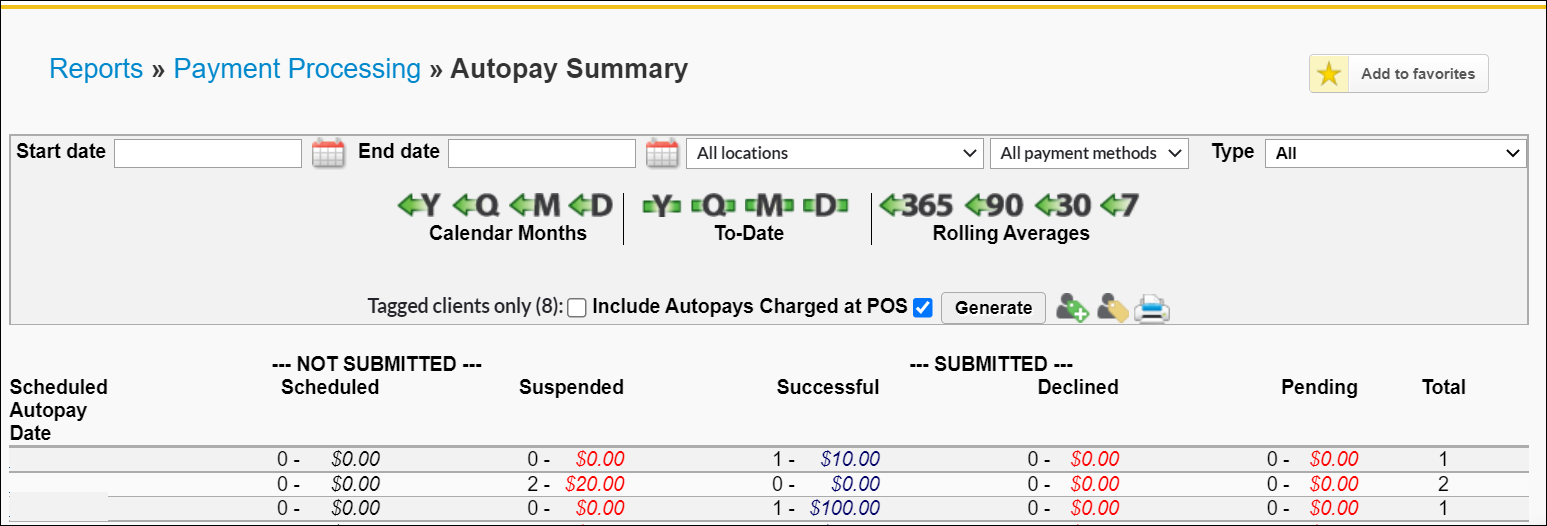This screenshot has width=1547, height=526.
Task: Apply 365-day rolling average range
Action: [x=916, y=205]
